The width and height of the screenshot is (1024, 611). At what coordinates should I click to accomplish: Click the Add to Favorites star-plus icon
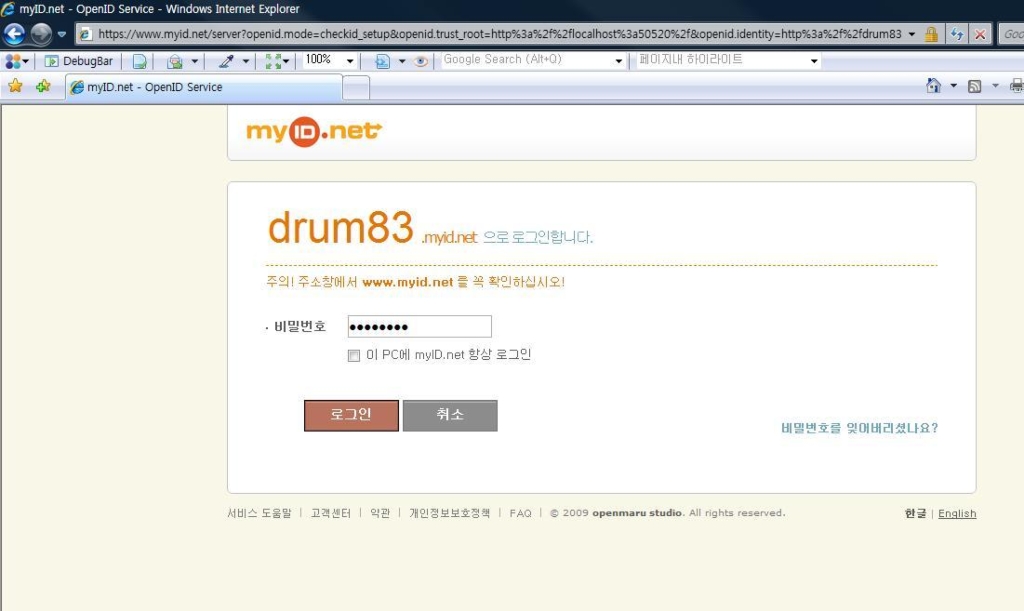click(x=43, y=86)
